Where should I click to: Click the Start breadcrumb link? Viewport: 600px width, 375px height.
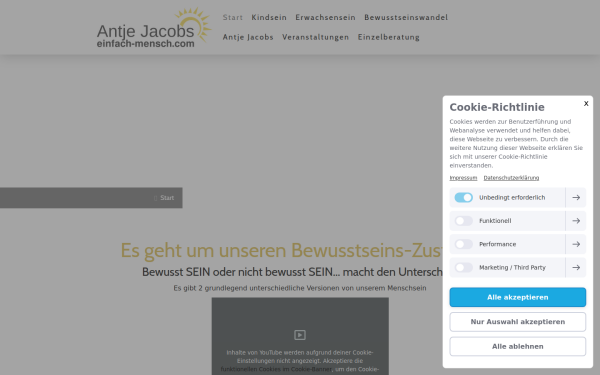click(167, 198)
